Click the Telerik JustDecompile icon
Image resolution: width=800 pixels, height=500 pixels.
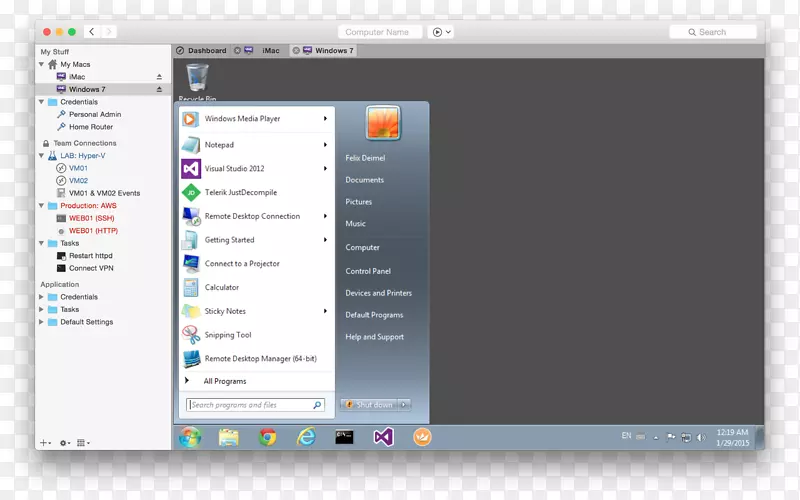pyautogui.click(x=191, y=192)
